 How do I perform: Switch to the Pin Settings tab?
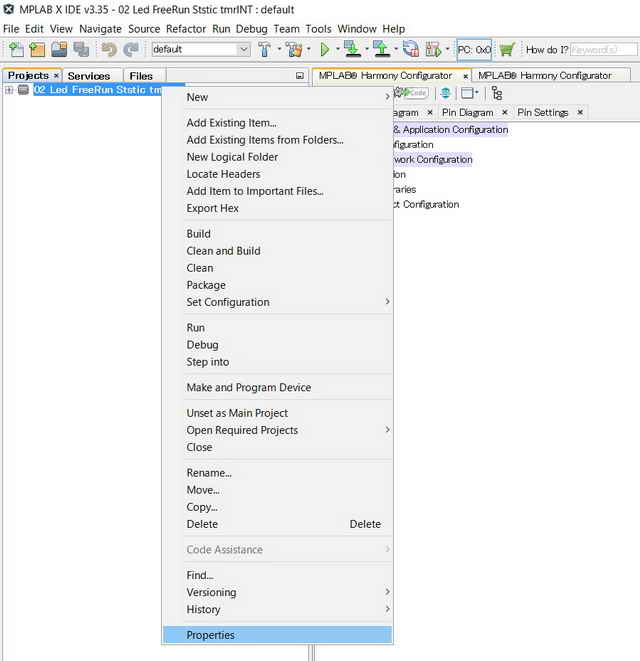[x=543, y=113]
